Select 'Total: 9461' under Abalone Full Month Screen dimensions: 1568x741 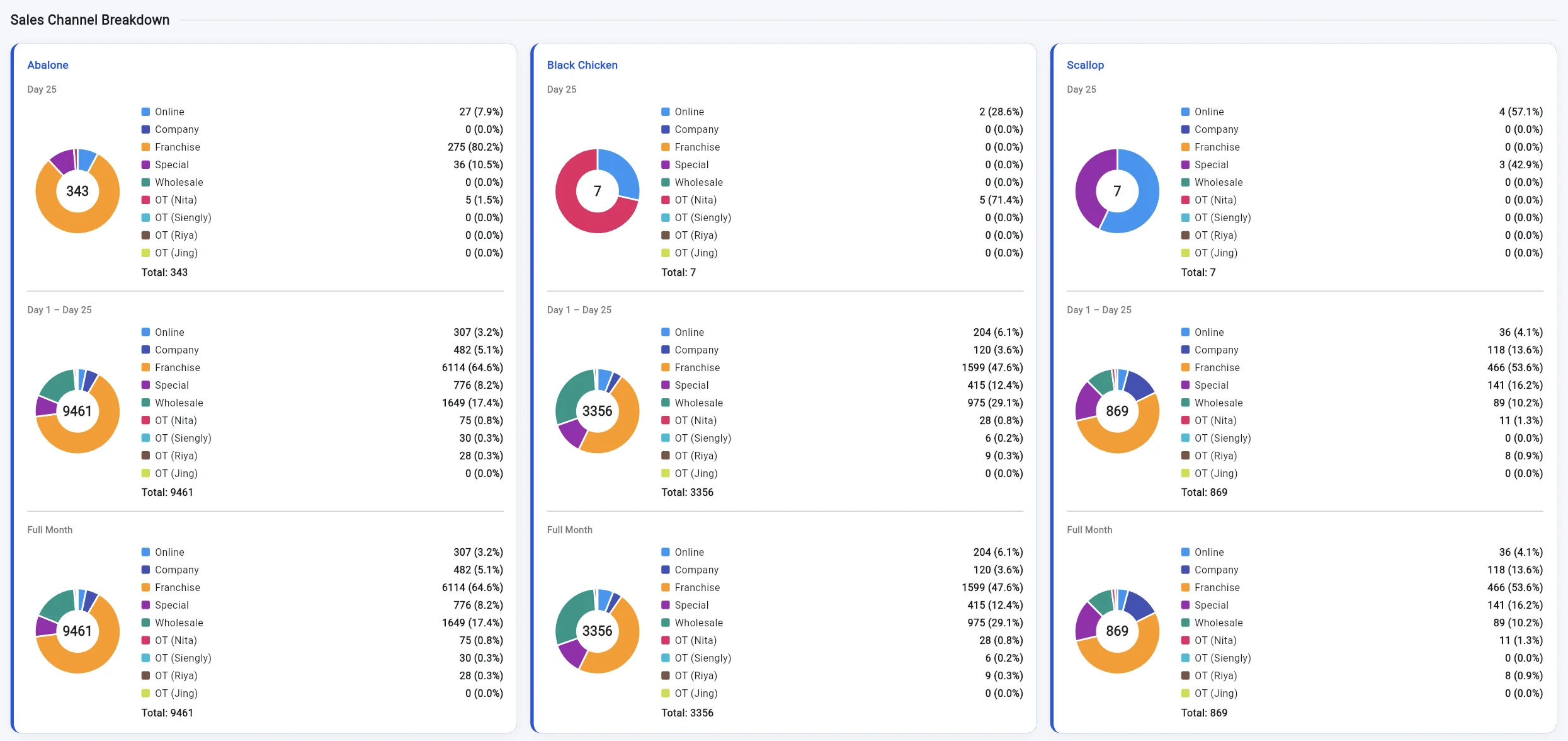(168, 713)
